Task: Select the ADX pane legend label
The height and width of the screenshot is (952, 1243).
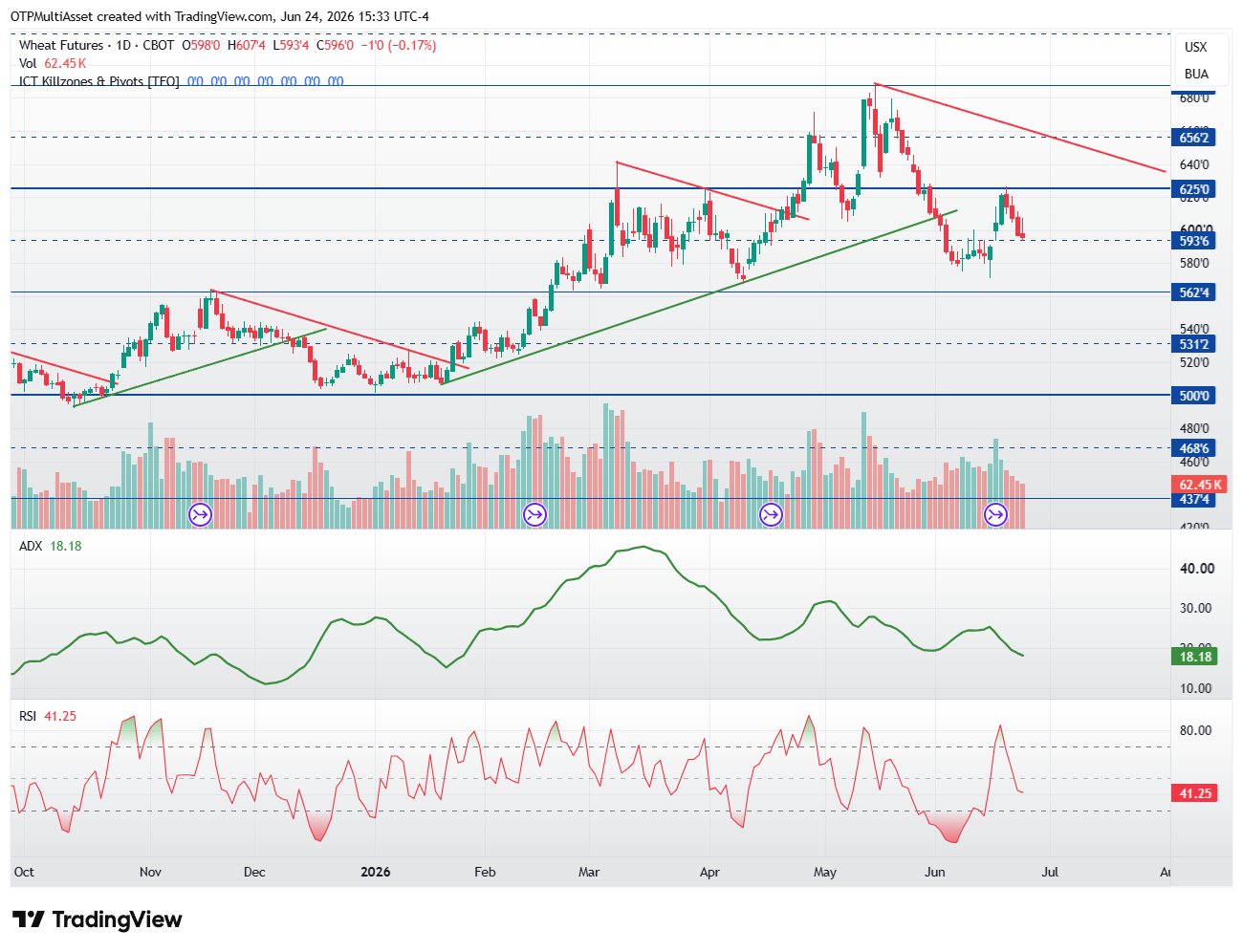Action: (32, 546)
